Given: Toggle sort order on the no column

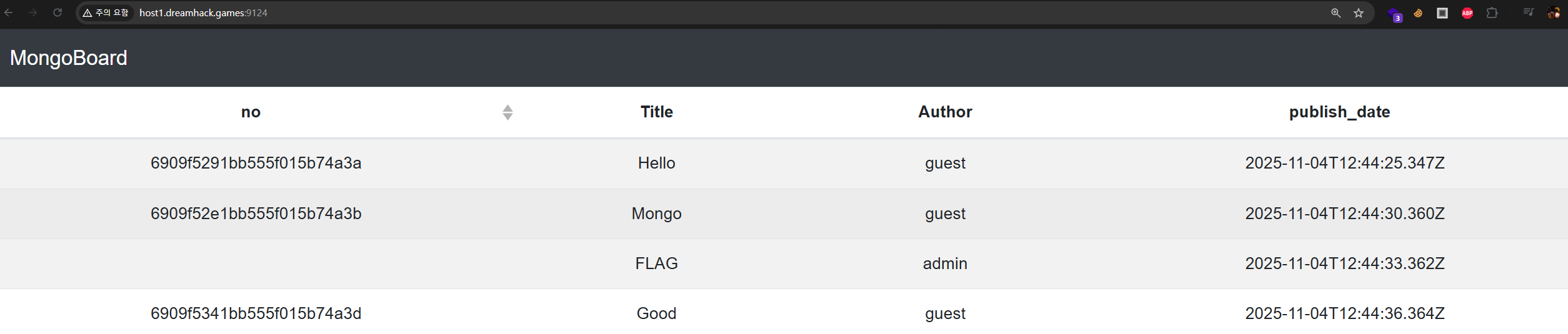Looking at the screenshot, I should pyautogui.click(x=507, y=112).
